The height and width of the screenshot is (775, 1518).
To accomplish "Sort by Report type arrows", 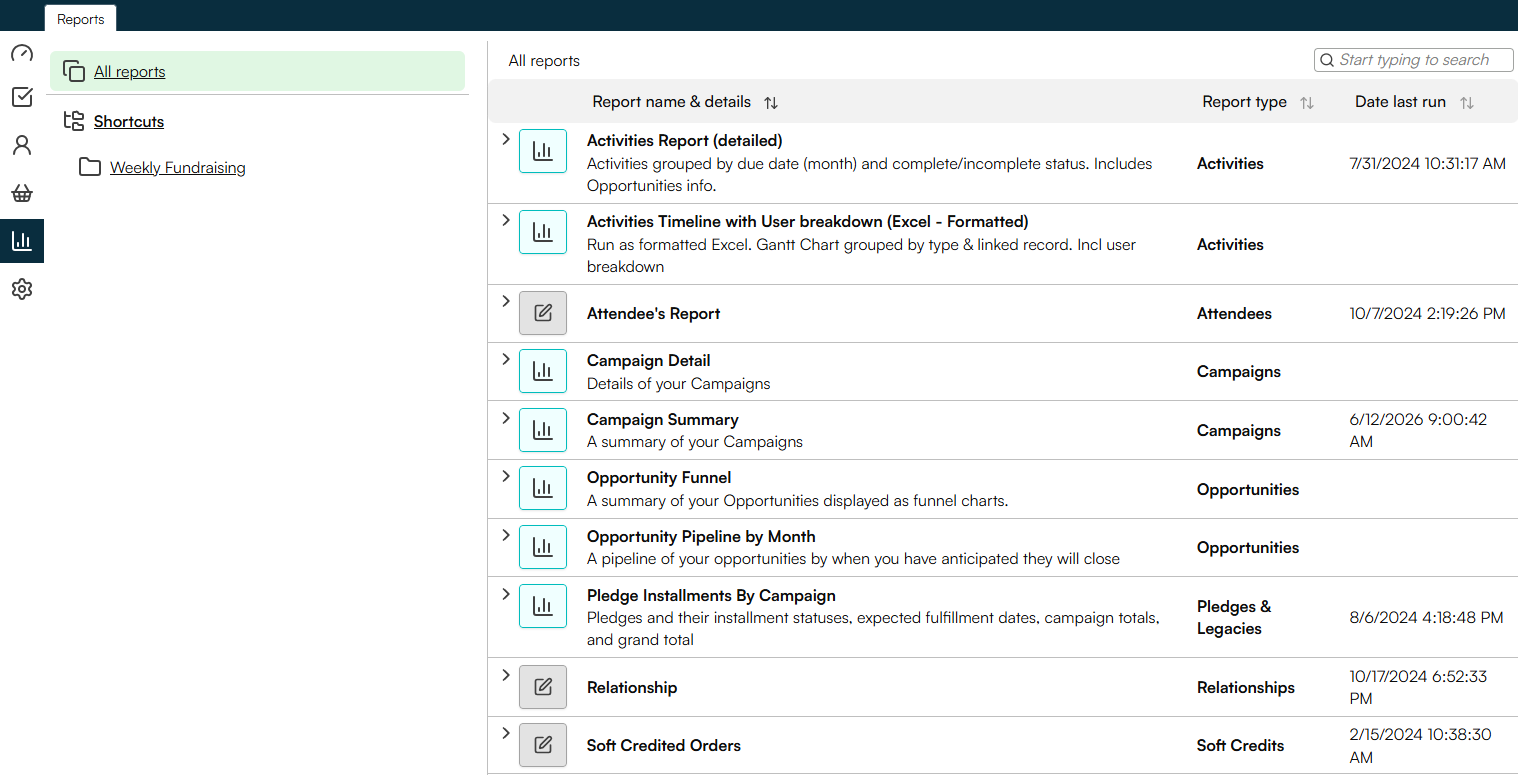I will [x=1307, y=102].
